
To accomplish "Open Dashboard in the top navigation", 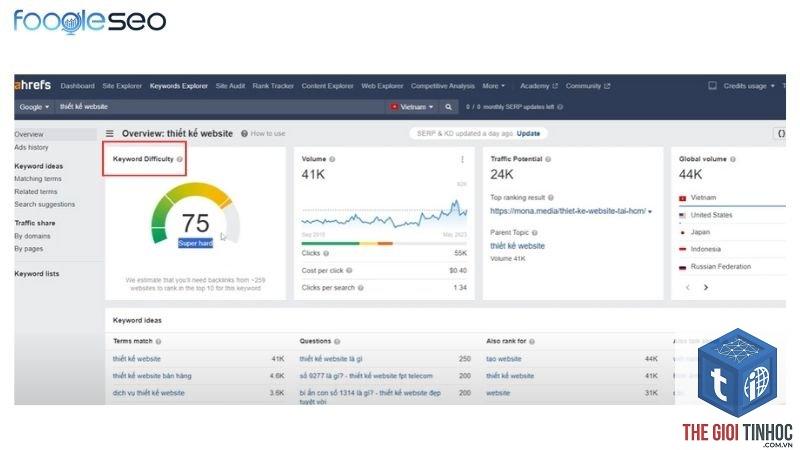I will tap(78, 86).
